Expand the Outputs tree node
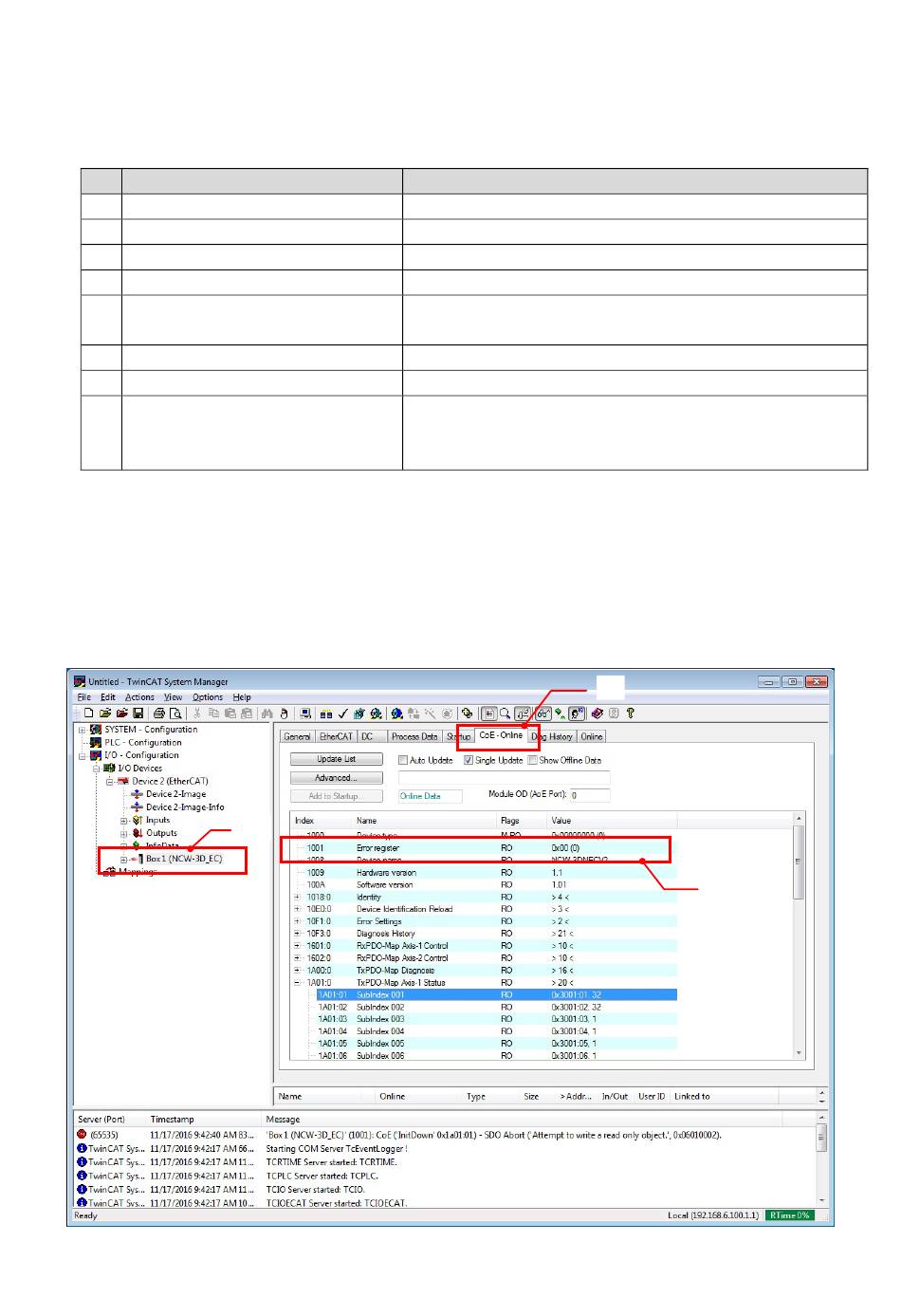The image size is (901, 1316). pyautogui.click(x=123, y=834)
